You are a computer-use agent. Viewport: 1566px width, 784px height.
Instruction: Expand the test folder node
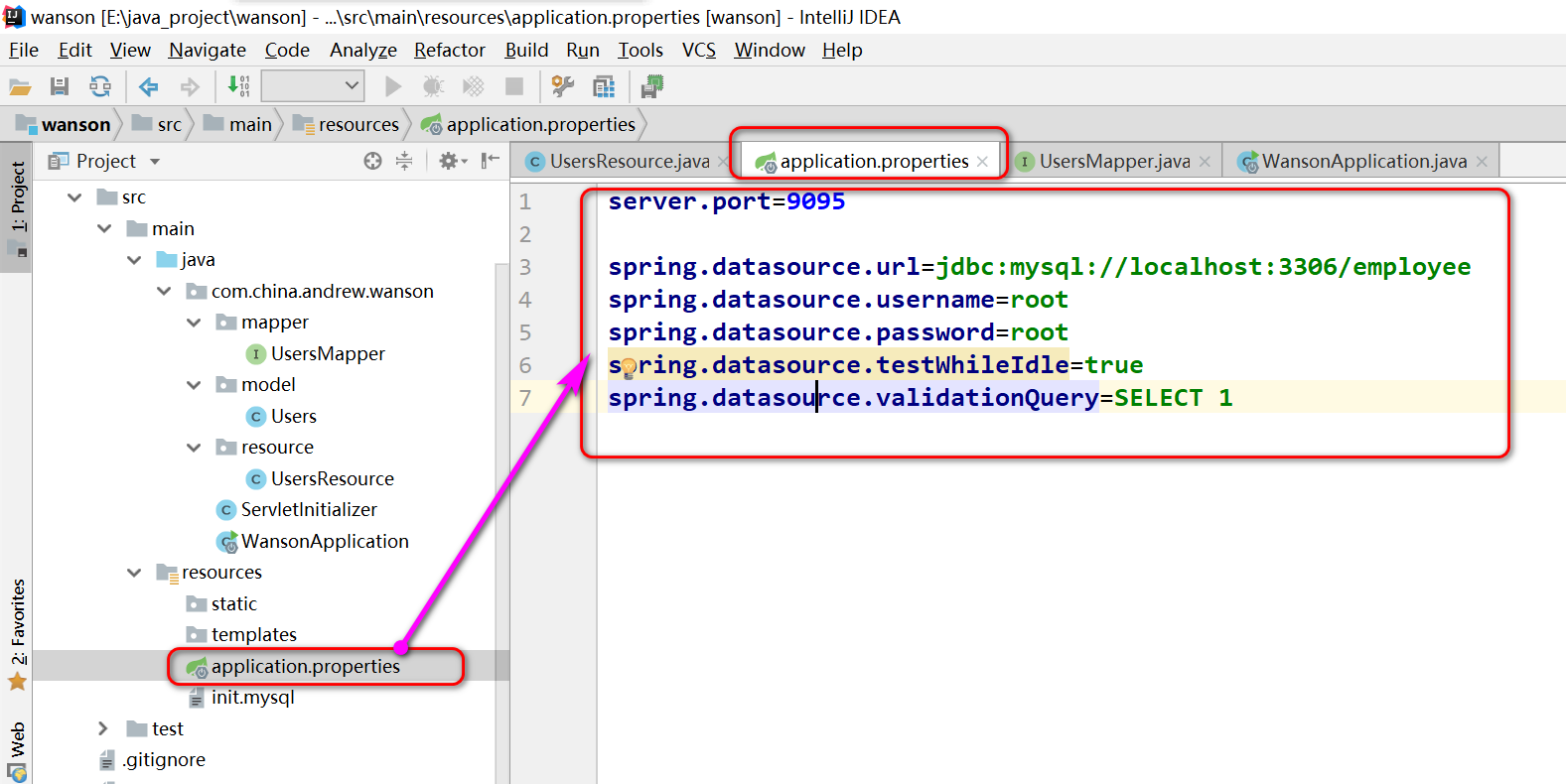coord(103,728)
